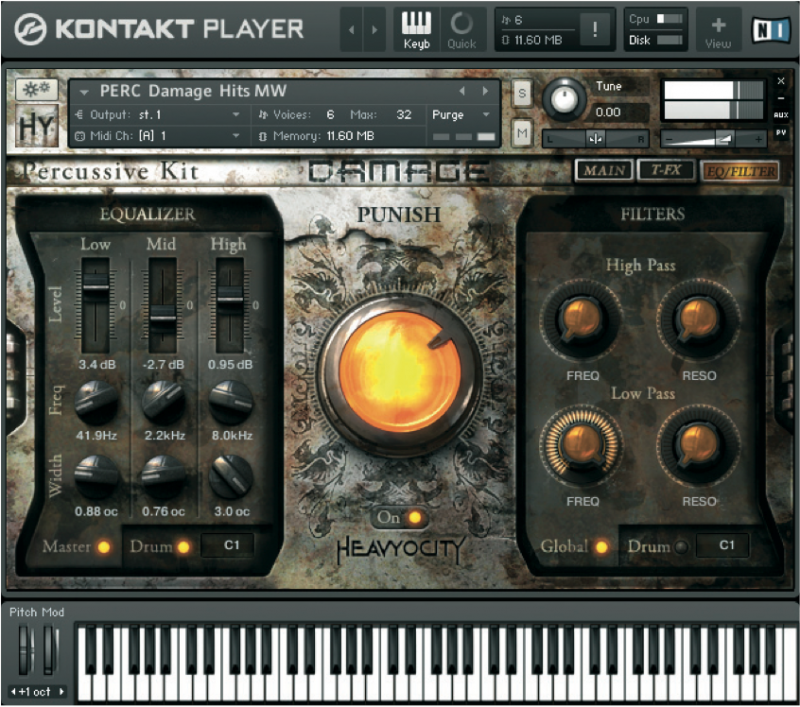Enable the Filters Drum mode
Viewport: 800px width, 707px height.
(x=681, y=547)
